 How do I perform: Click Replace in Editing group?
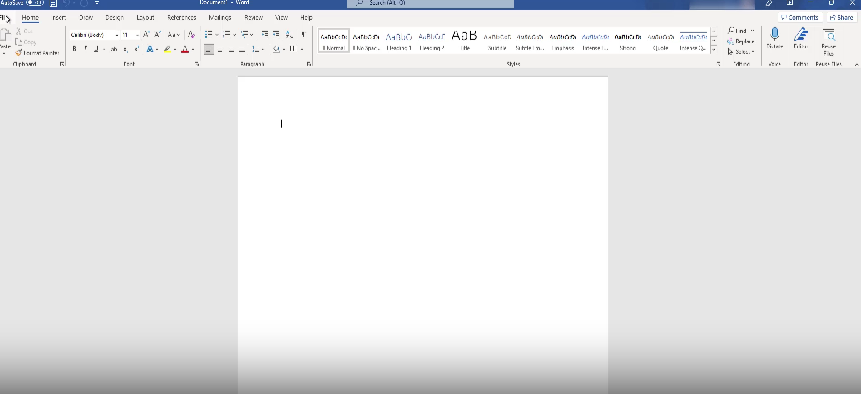[x=741, y=41]
